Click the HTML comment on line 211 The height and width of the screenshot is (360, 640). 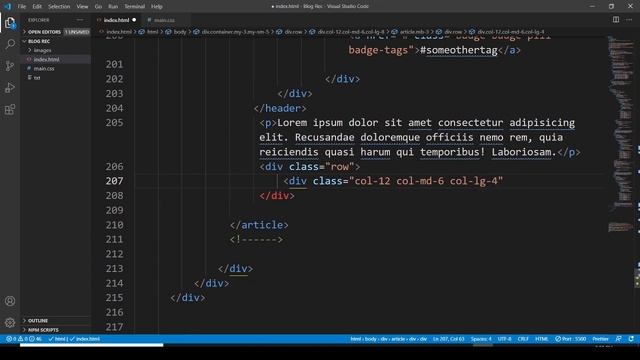[x=256, y=240]
